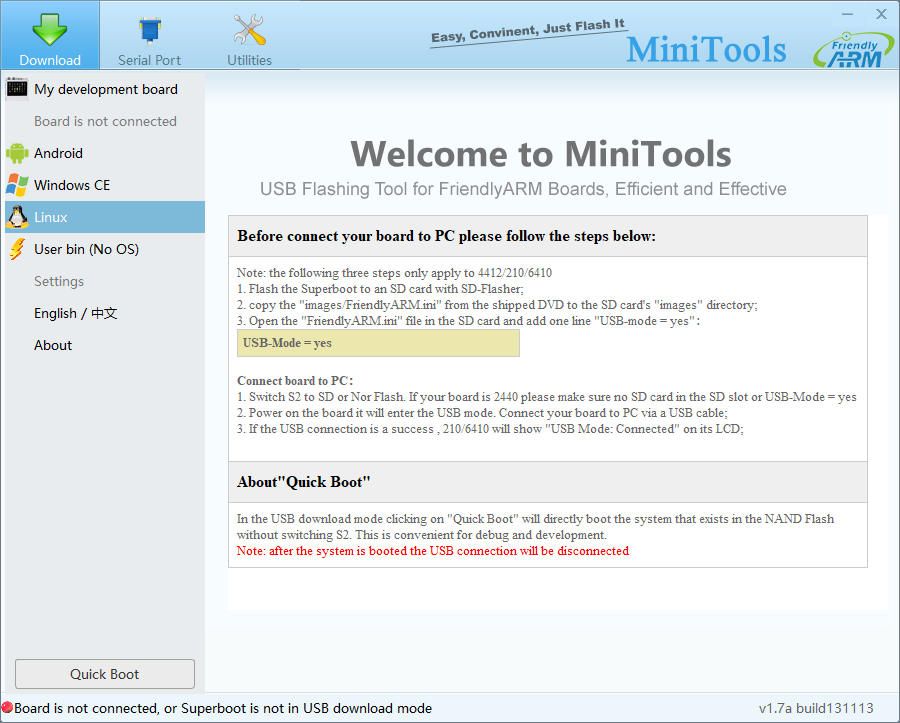Switch to the Serial Port tab

click(x=149, y=36)
